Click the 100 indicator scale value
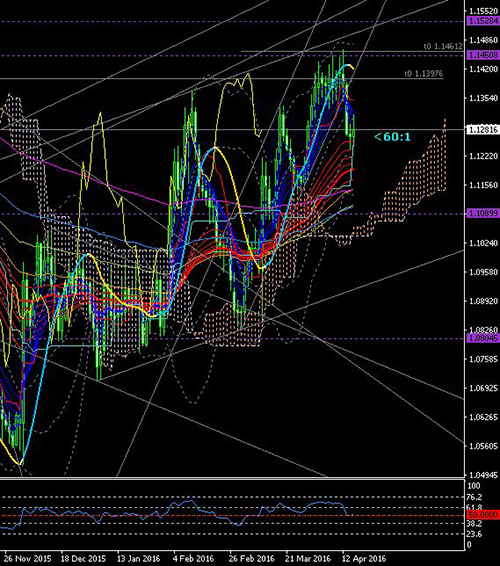The height and width of the screenshot is (566, 500). point(474,486)
